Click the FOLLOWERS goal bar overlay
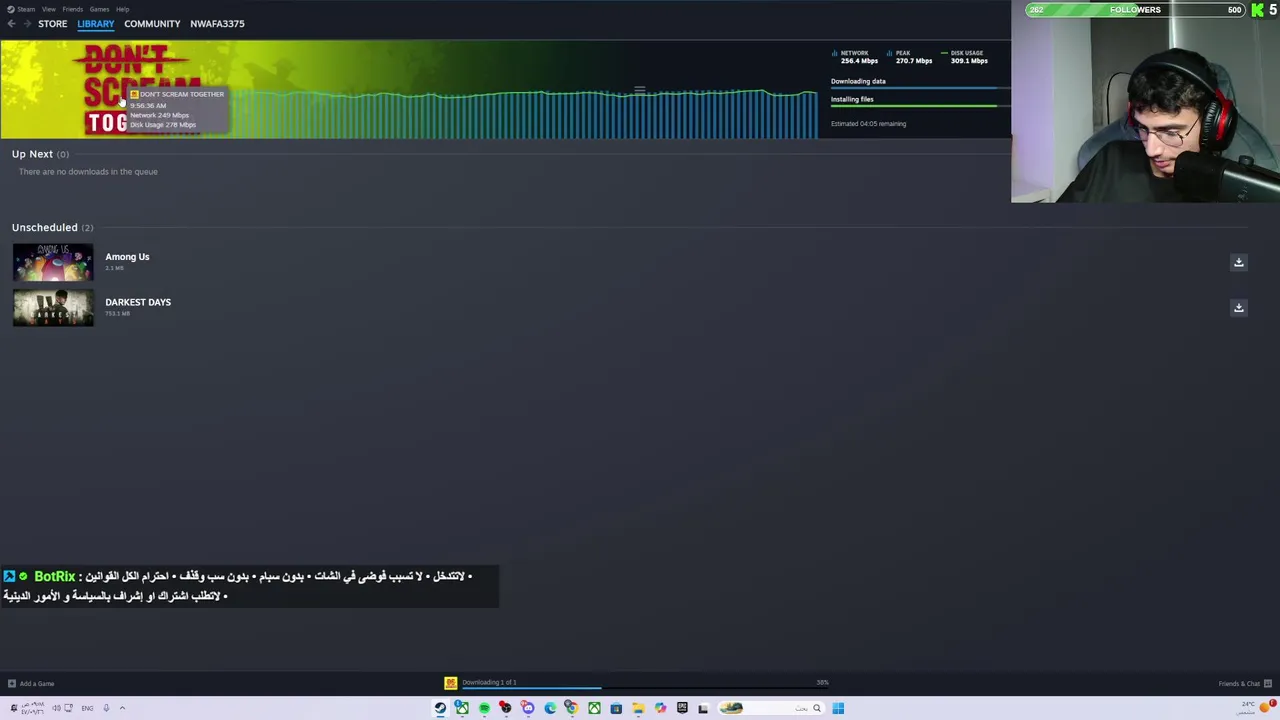The height and width of the screenshot is (720, 1280). 1135,10
